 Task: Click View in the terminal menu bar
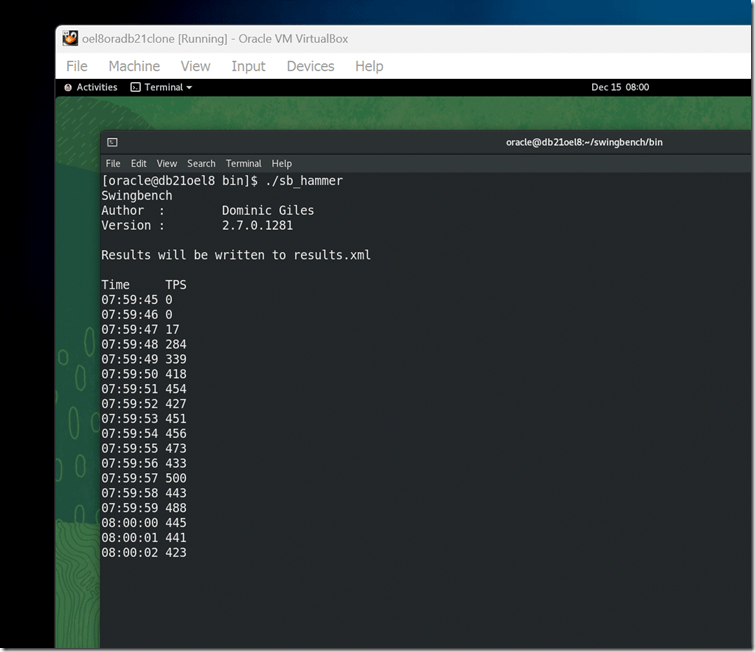(167, 163)
